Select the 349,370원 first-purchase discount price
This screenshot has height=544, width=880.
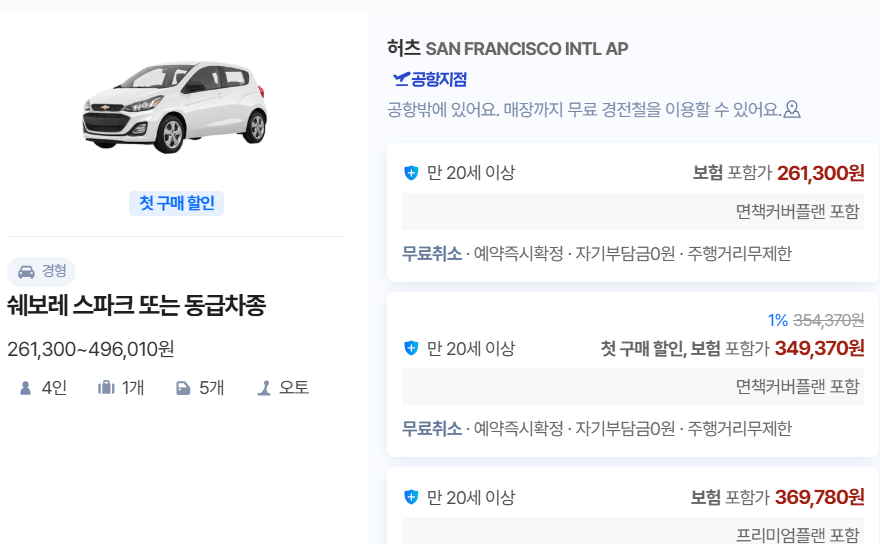point(819,349)
